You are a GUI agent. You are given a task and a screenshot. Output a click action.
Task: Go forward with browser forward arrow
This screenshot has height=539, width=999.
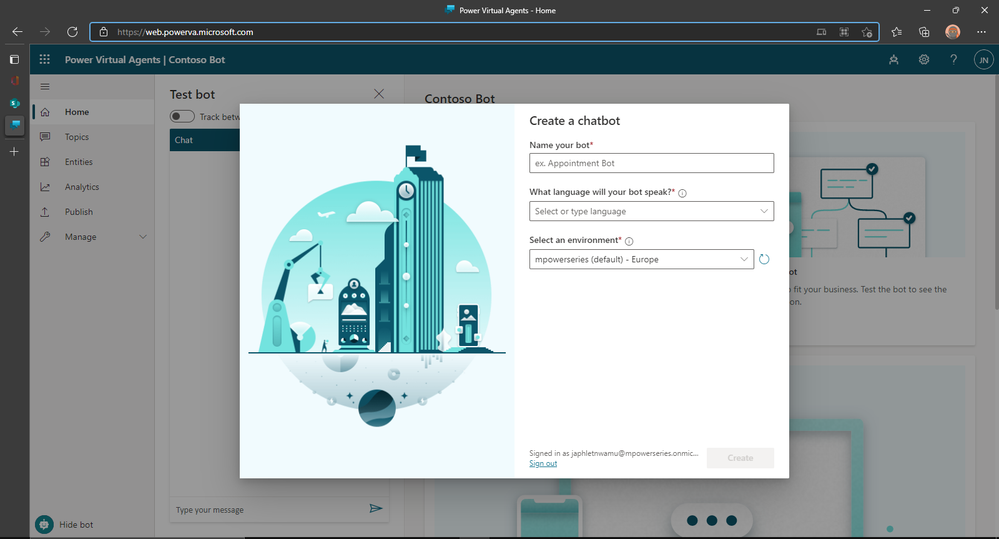pyautogui.click(x=45, y=32)
